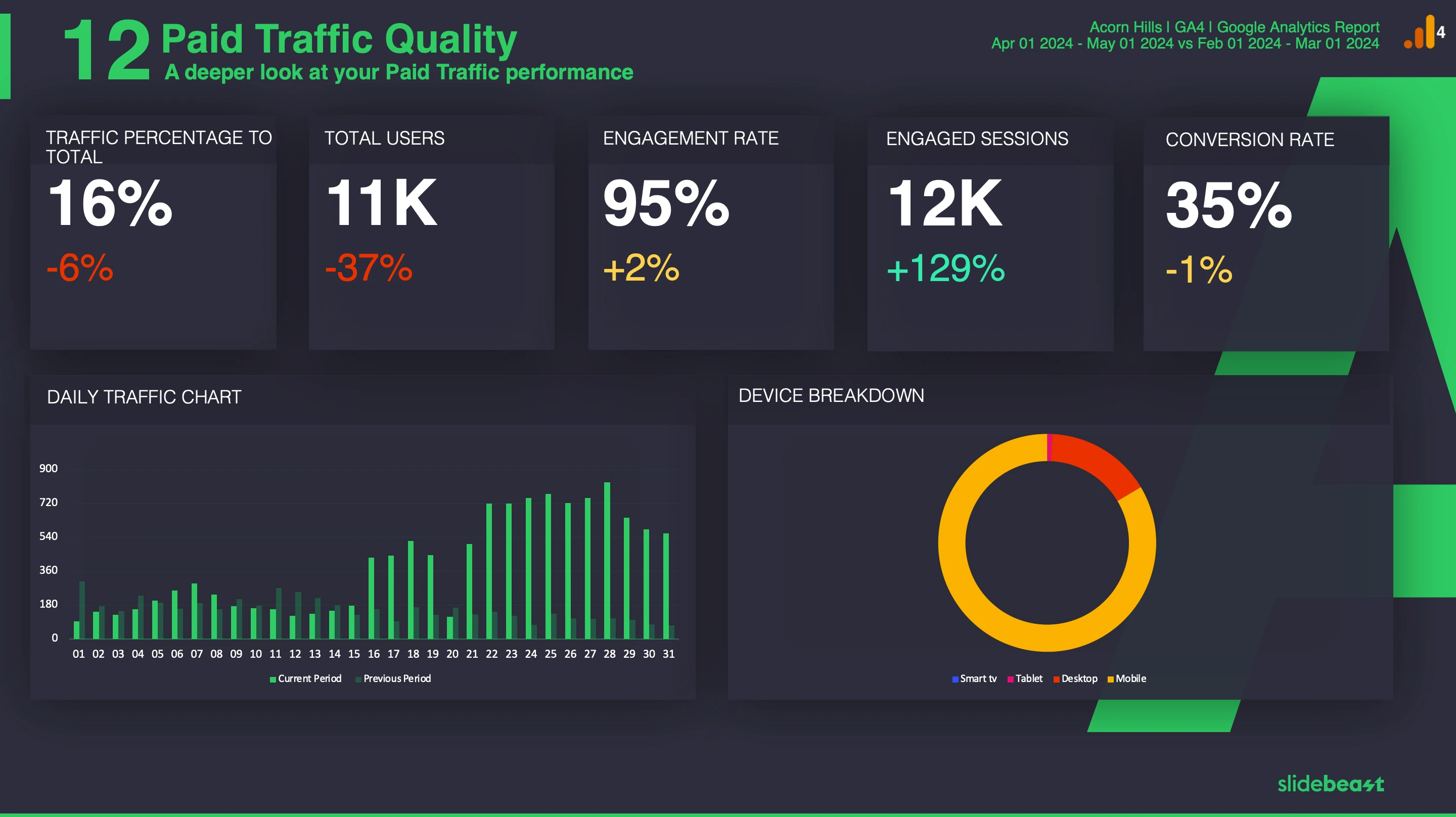Viewport: 1456px width, 817px height.
Task: Click the 'ENGAGEMENT RATE' heading
Action: [x=691, y=138]
